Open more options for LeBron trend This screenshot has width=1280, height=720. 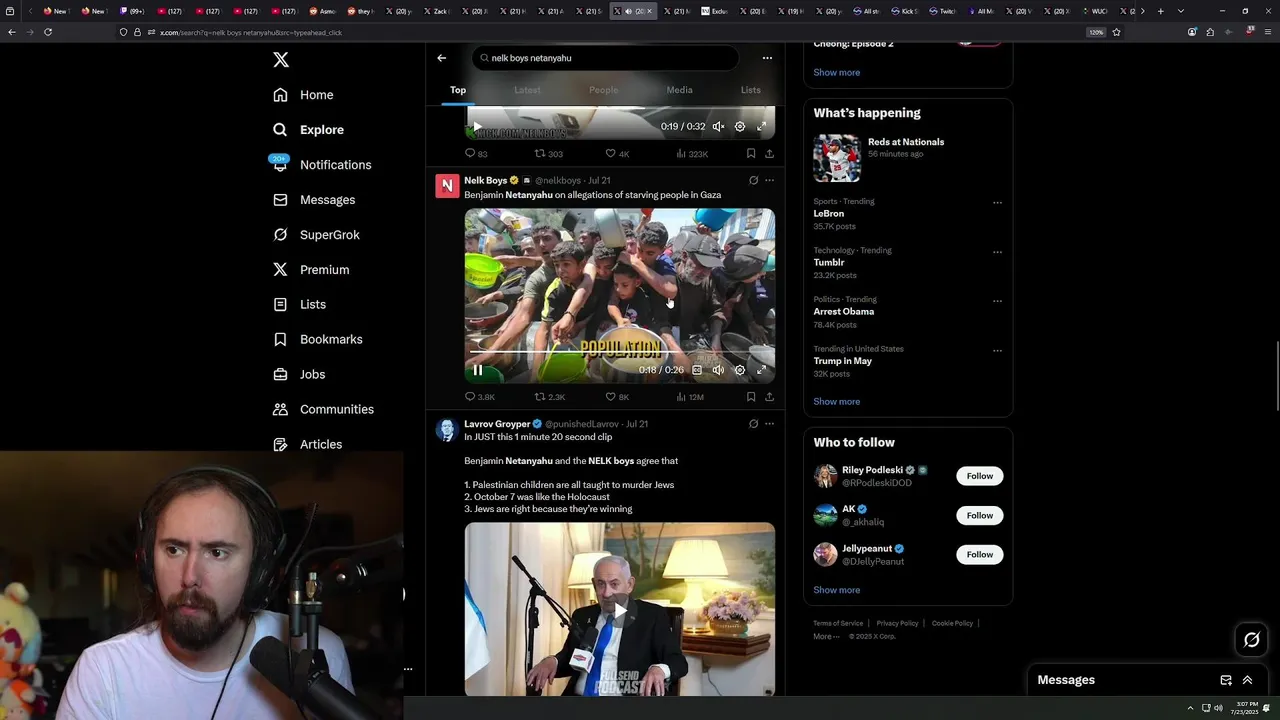click(x=997, y=203)
